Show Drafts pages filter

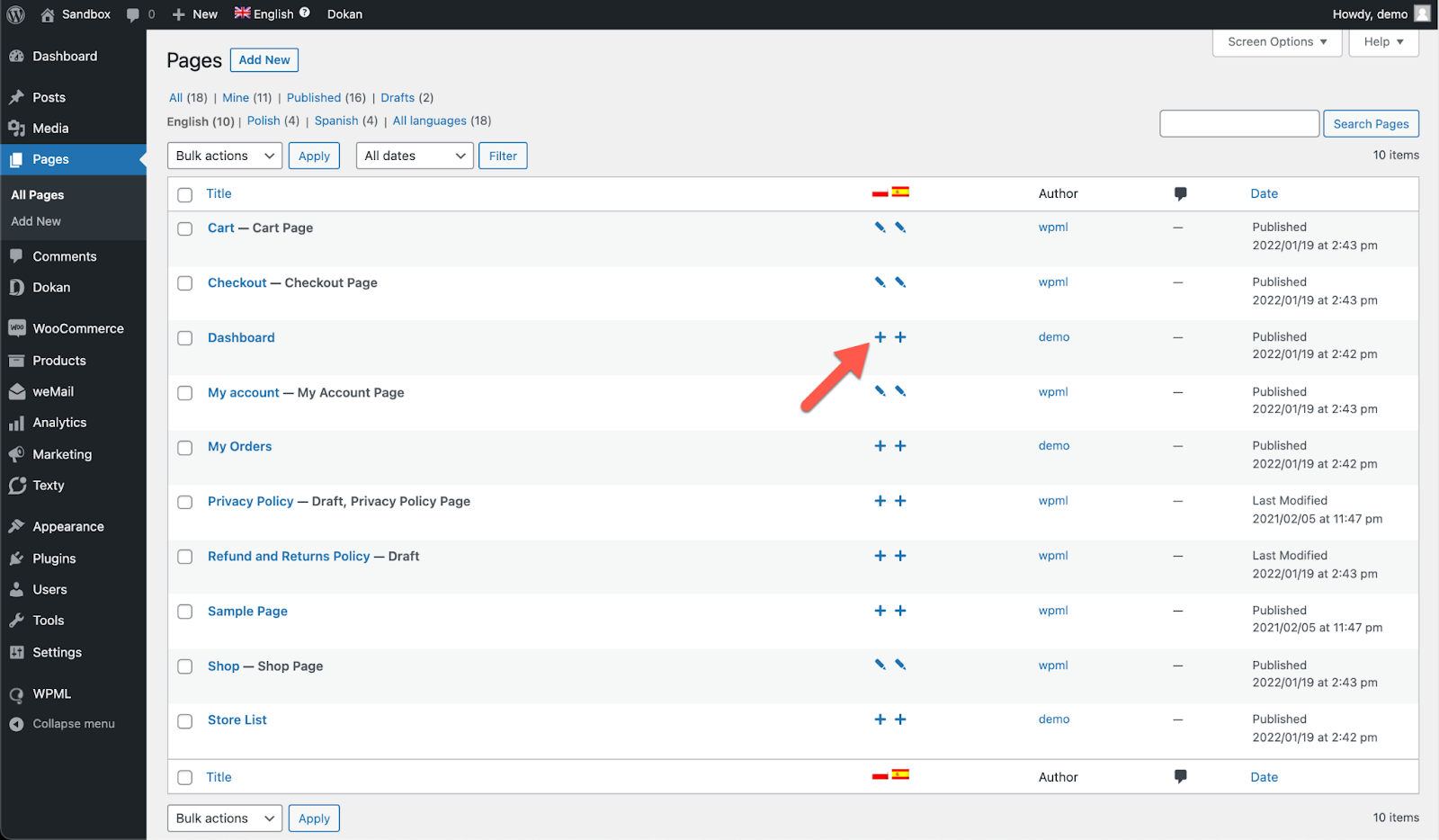(398, 97)
